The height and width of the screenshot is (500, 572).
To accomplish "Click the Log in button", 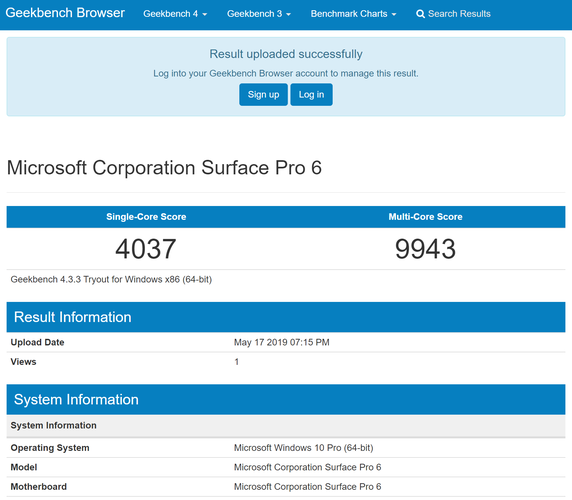I will pos(311,94).
